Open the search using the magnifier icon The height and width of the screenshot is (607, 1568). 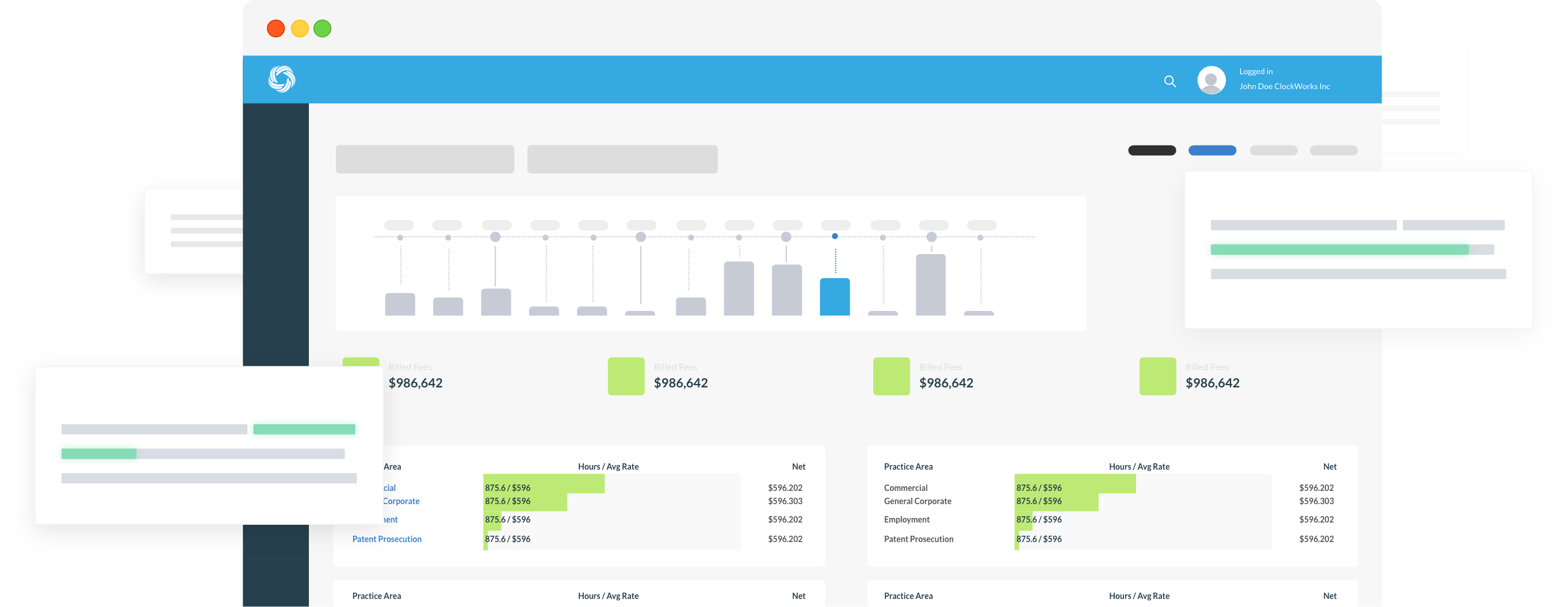[x=1170, y=81]
